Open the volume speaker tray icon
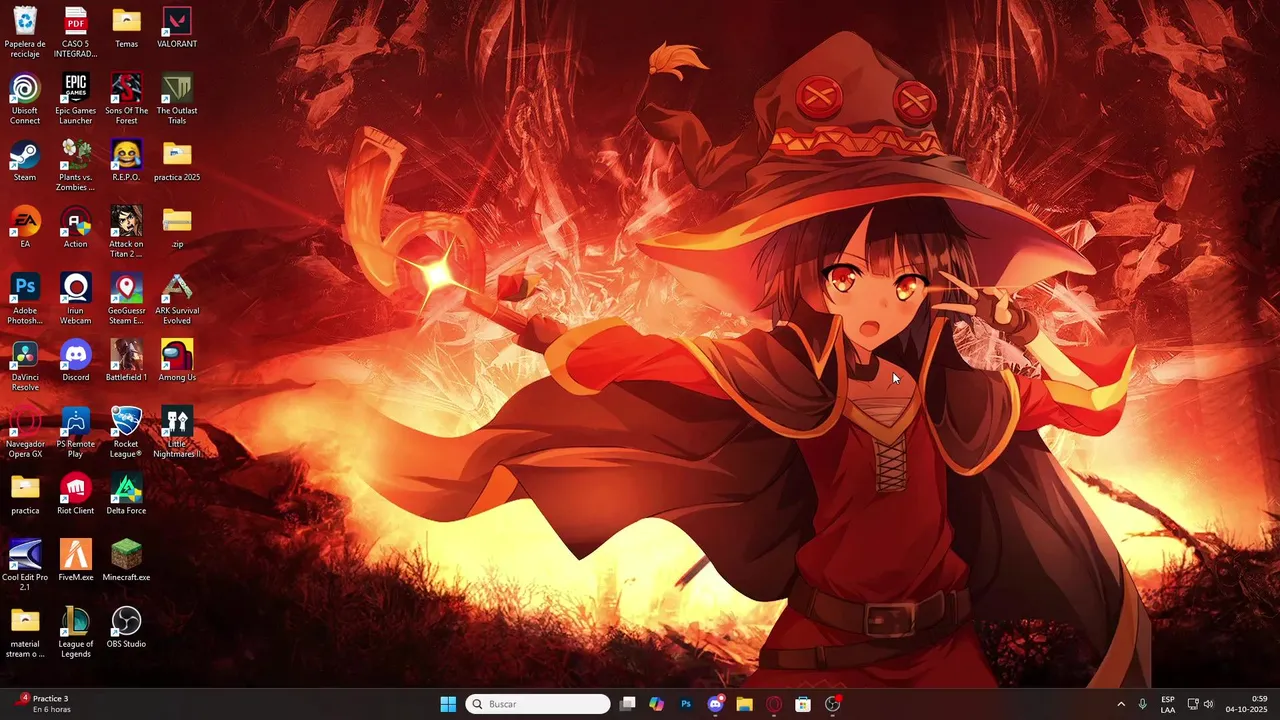 point(1209,704)
